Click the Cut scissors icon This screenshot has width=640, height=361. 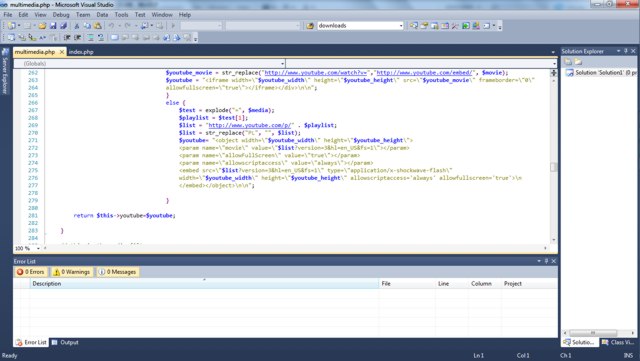tap(76, 26)
